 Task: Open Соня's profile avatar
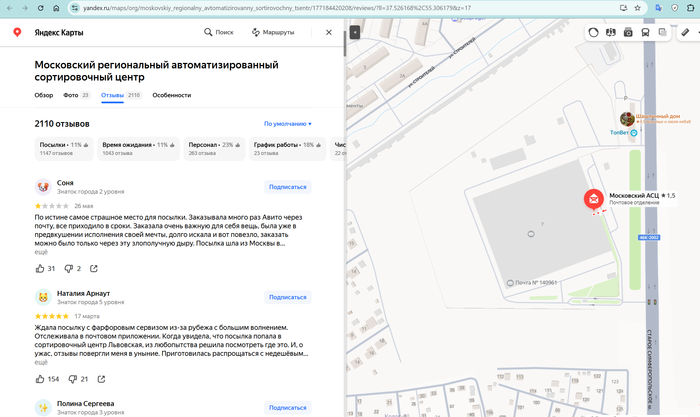[43, 187]
